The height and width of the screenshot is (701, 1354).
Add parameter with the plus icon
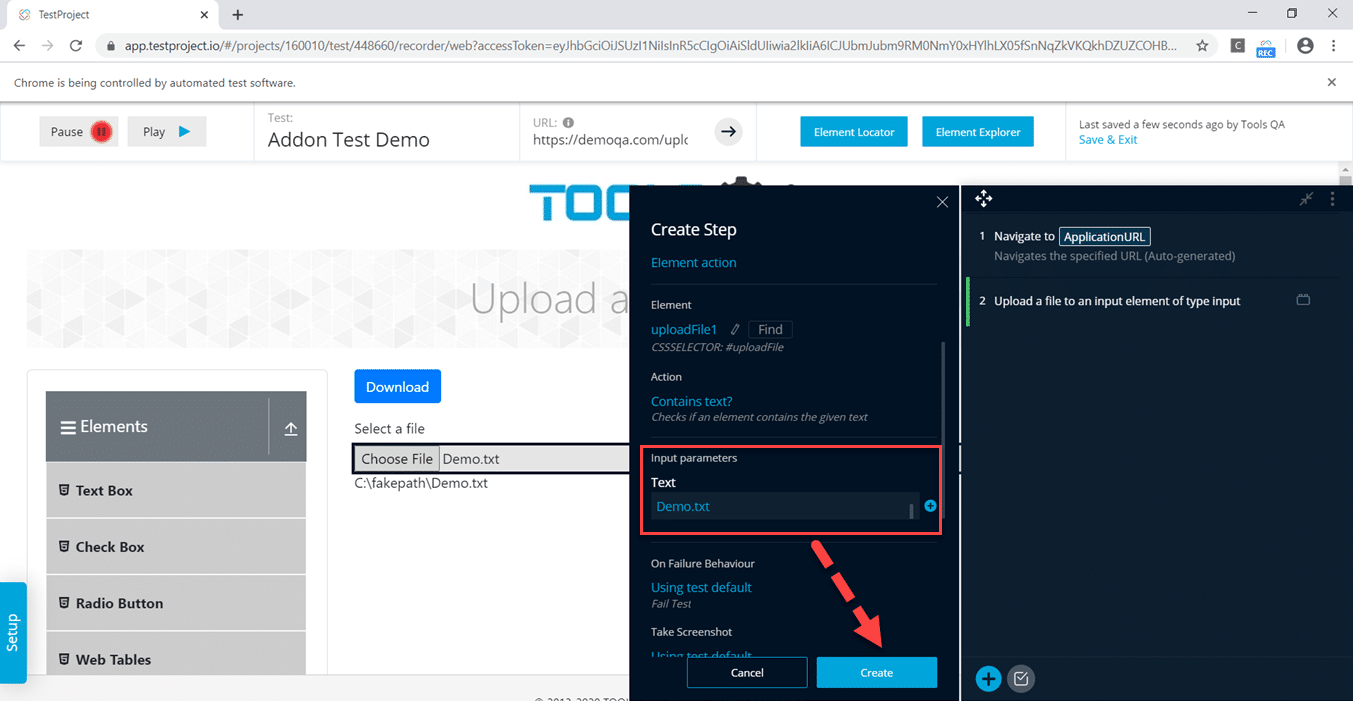(x=930, y=506)
